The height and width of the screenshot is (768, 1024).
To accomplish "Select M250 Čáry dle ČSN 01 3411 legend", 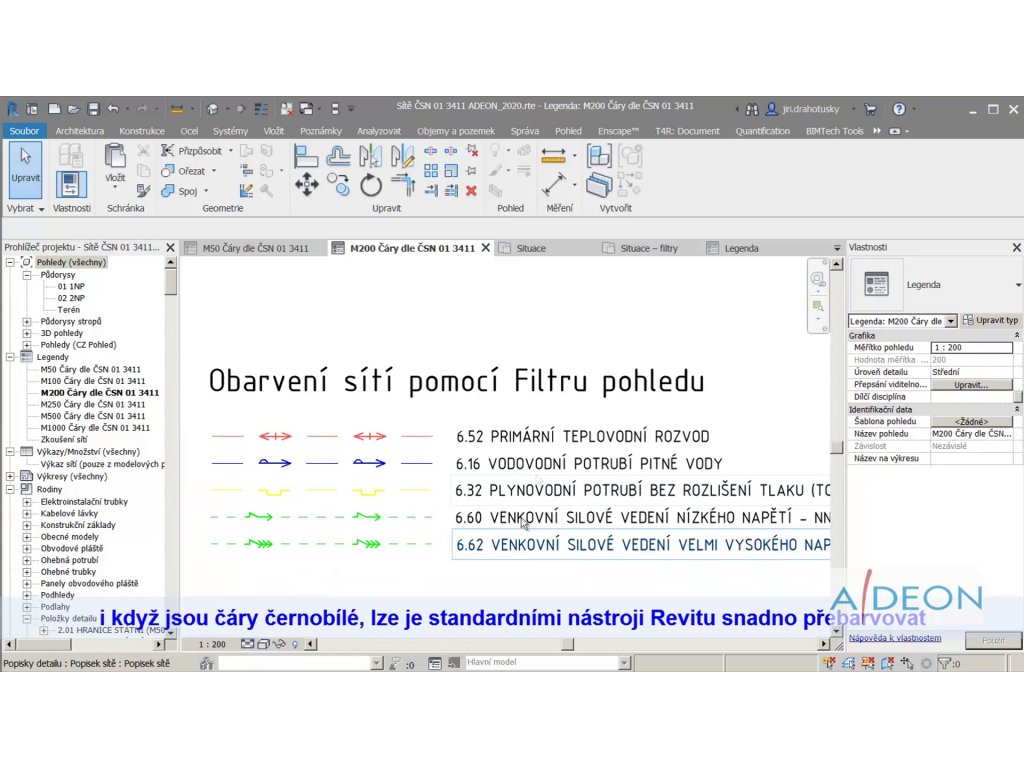I will [93, 404].
